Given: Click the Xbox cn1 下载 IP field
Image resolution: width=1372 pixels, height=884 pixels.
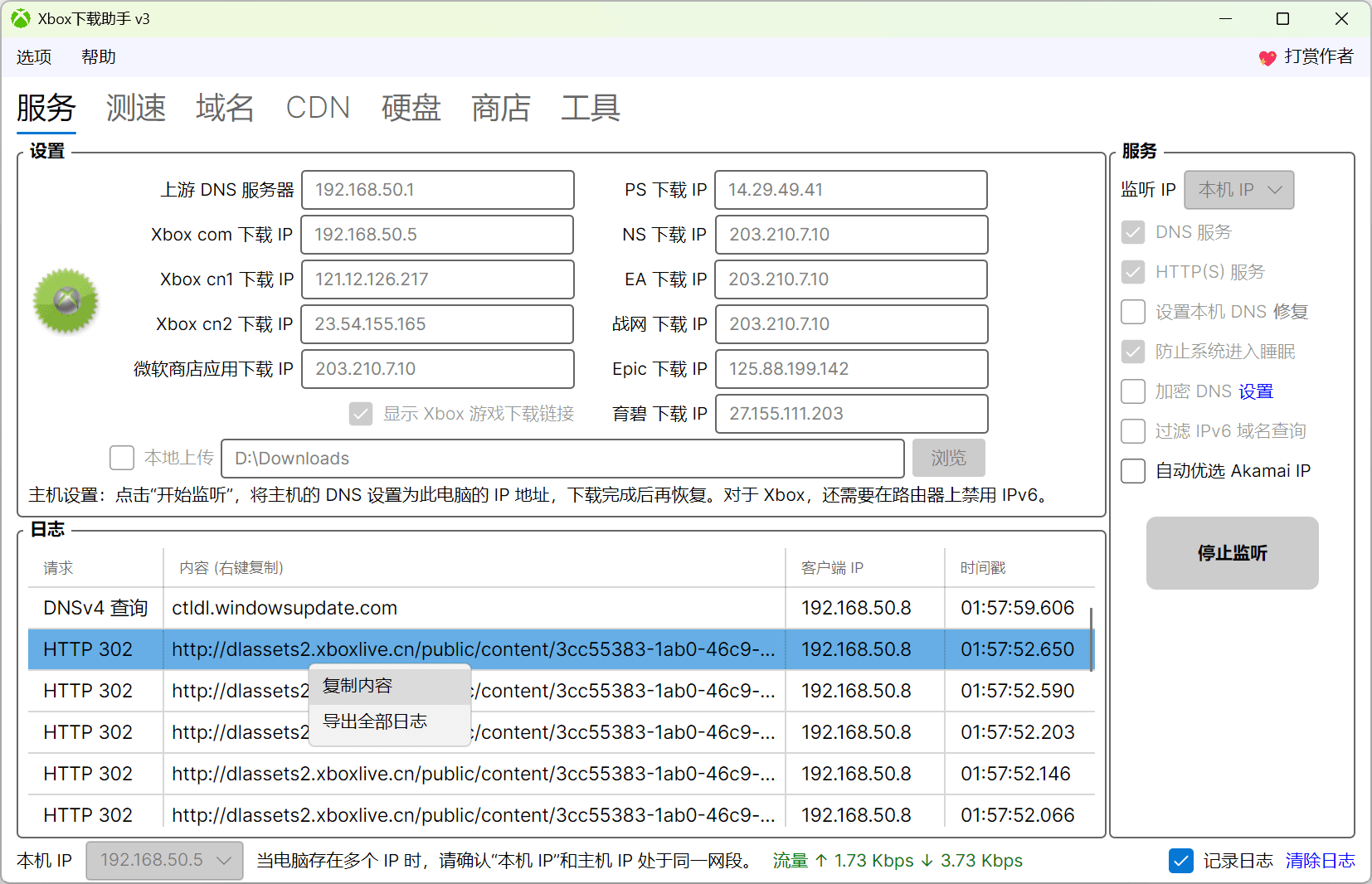Looking at the screenshot, I should [x=438, y=279].
